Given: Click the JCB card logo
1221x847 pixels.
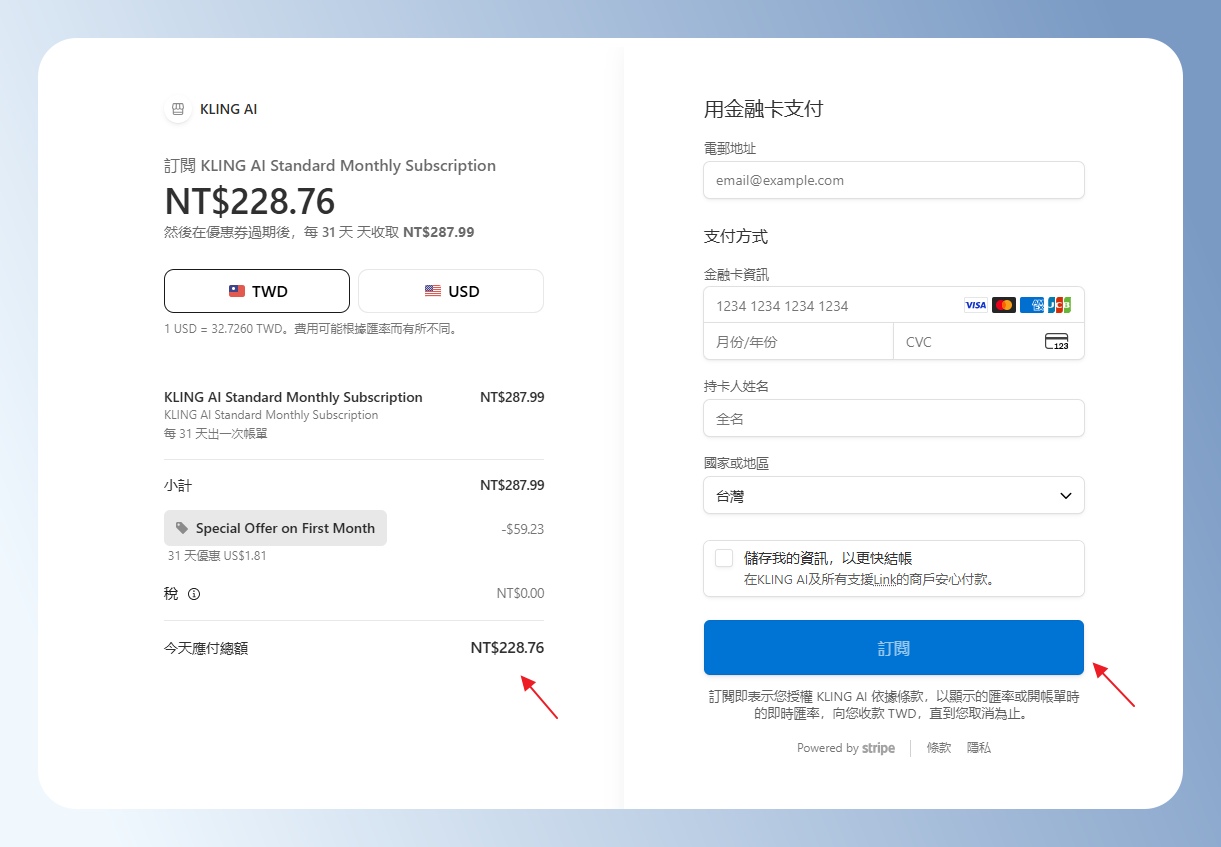Looking at the screenshot, I should pyautogui.click(x=1059, y=305).
